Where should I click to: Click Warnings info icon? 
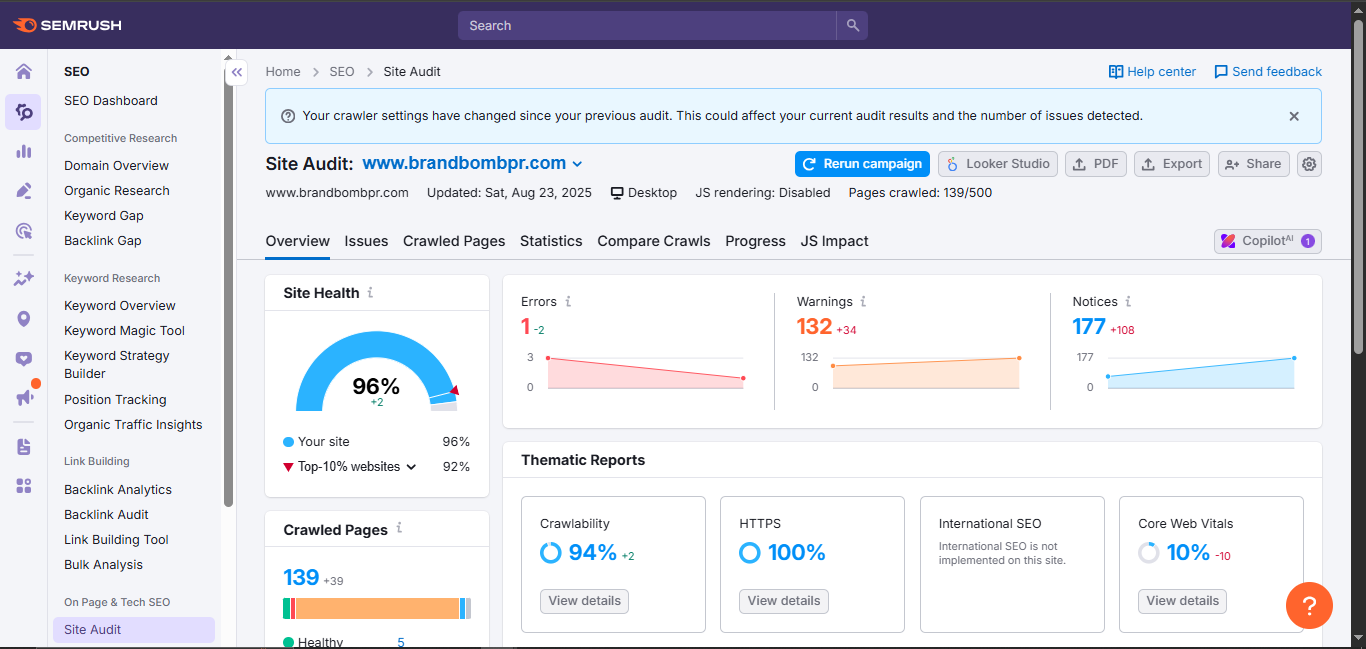863,301
